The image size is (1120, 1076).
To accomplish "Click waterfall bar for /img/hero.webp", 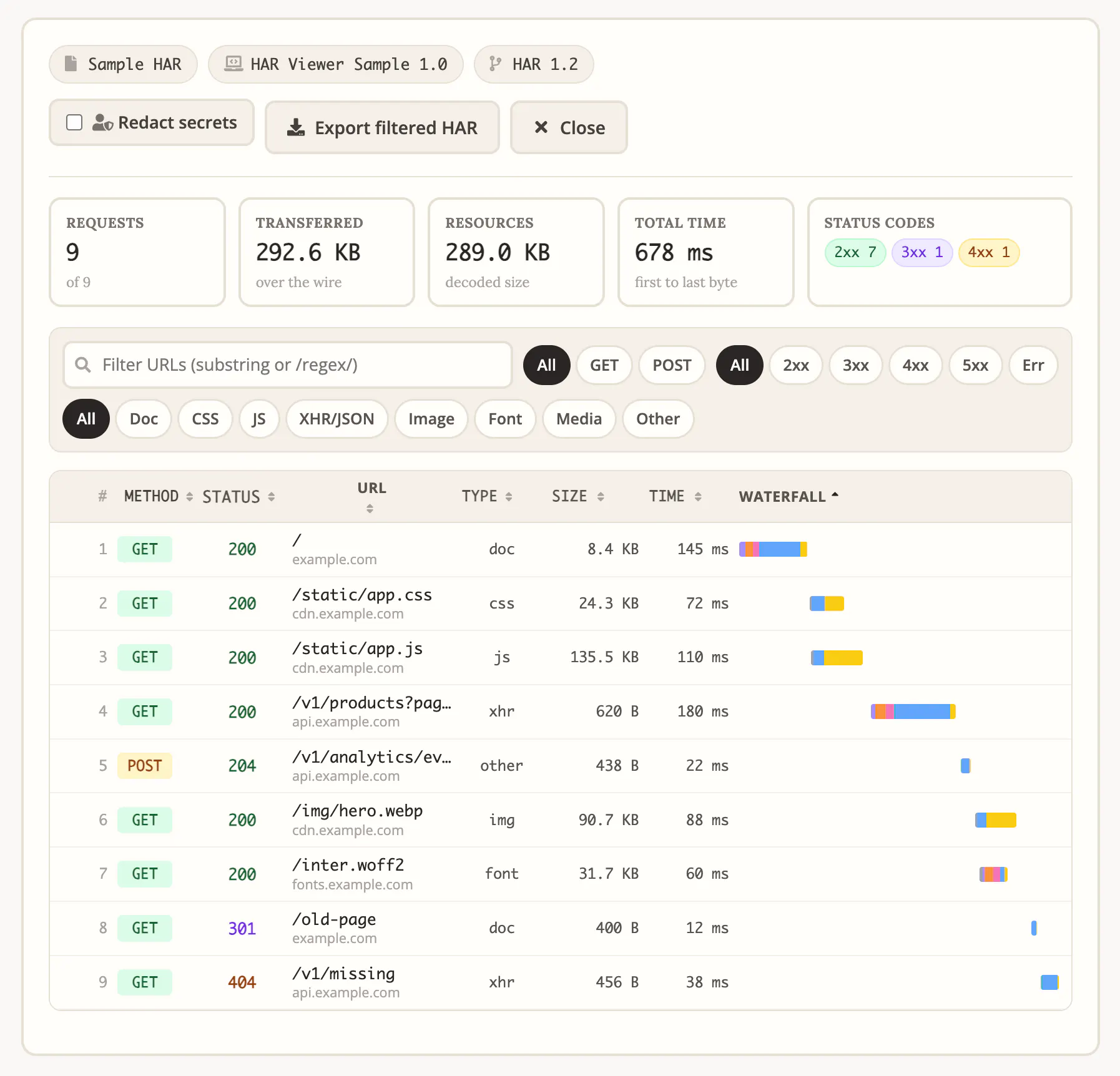I will 996,820.
